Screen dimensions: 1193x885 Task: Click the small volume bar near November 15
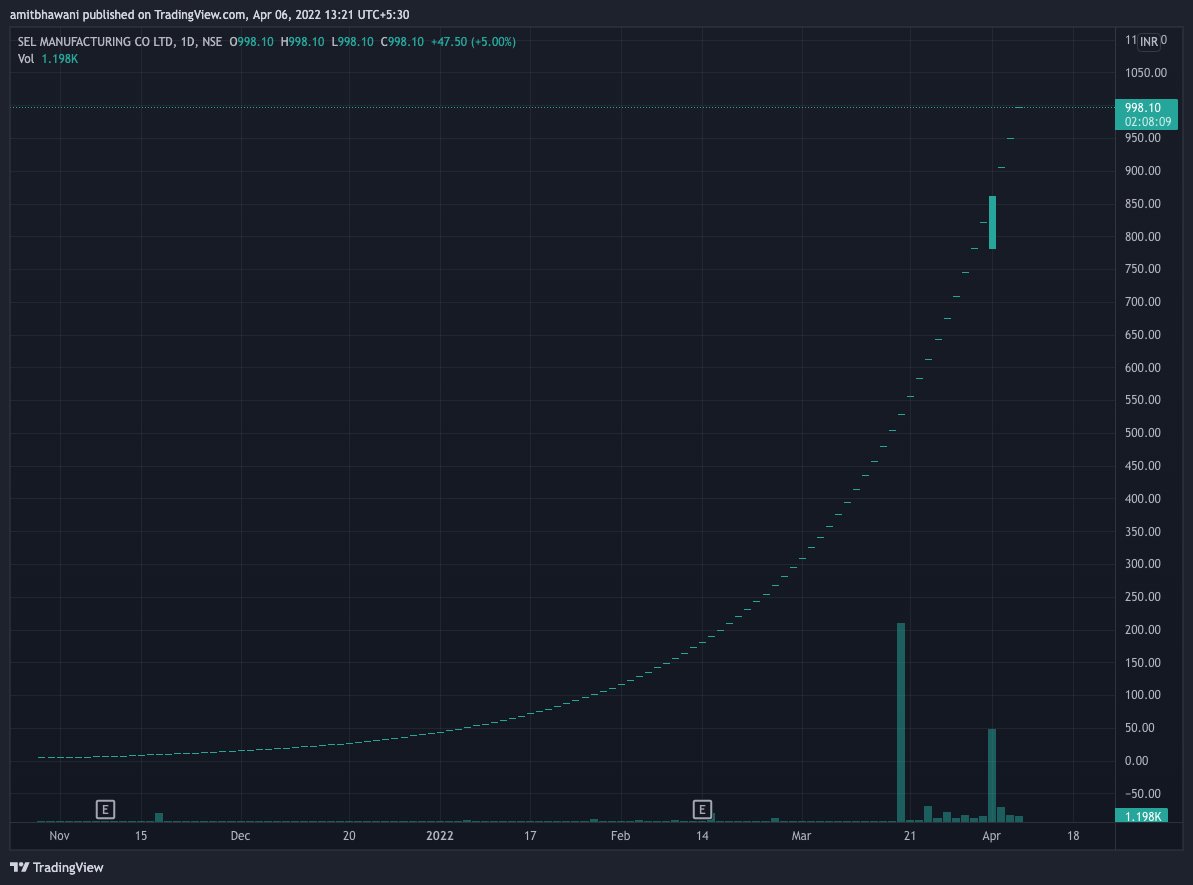click(159, 817)
